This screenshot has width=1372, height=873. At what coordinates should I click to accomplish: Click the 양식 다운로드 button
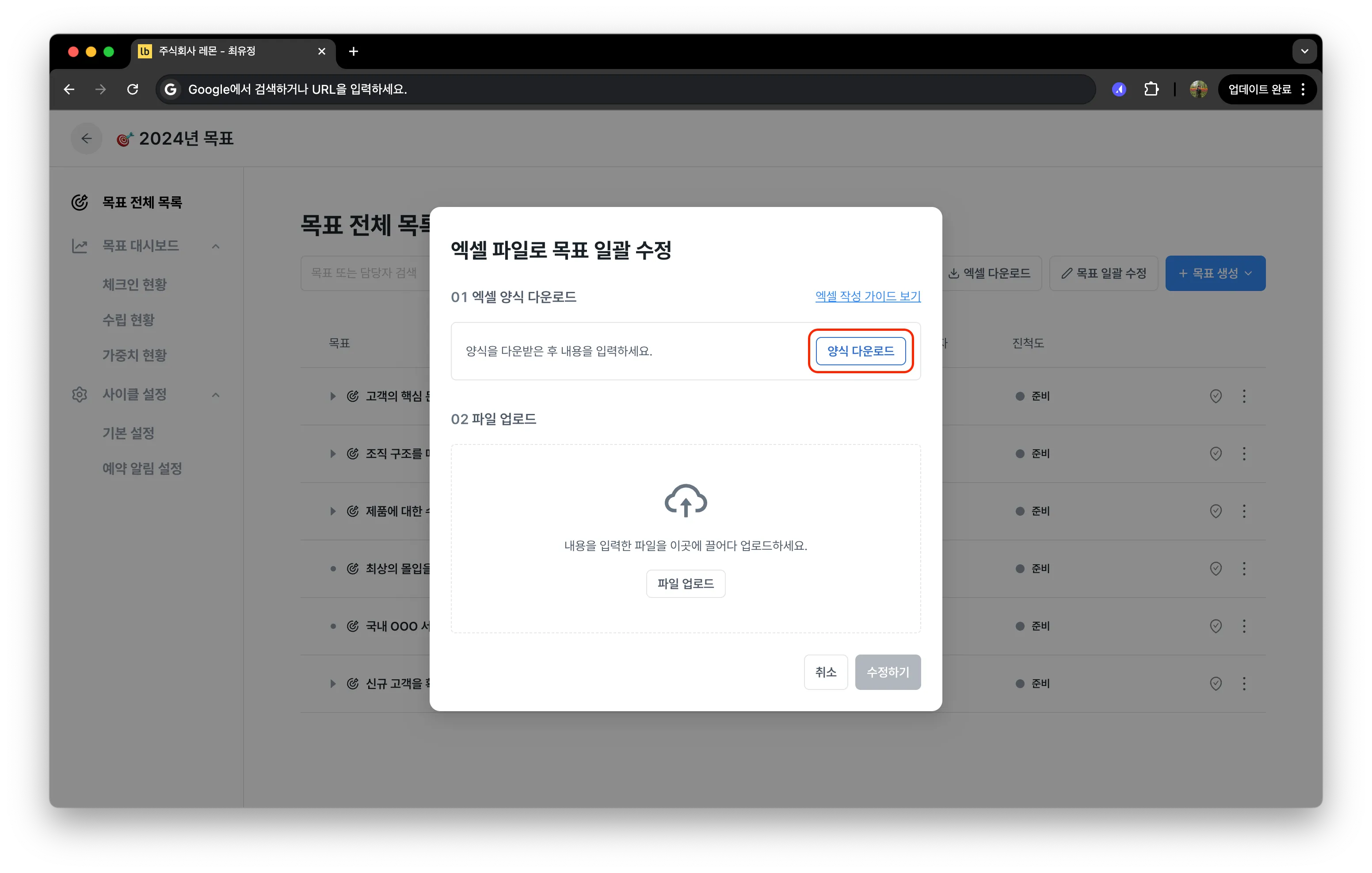(x=860, y=351)
